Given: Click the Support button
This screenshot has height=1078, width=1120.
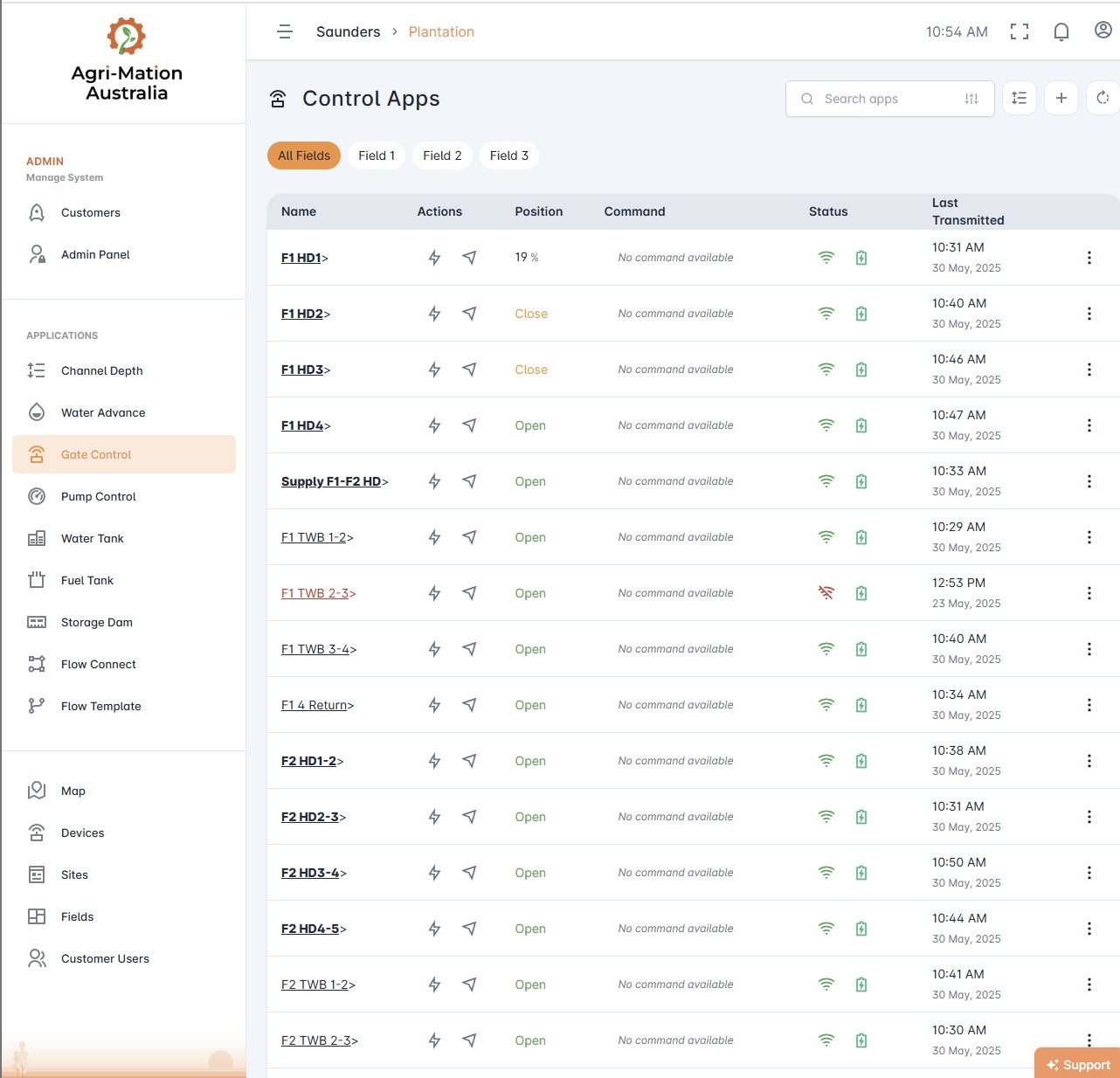Looking at the screenshot, I should pos(1078,1064).
